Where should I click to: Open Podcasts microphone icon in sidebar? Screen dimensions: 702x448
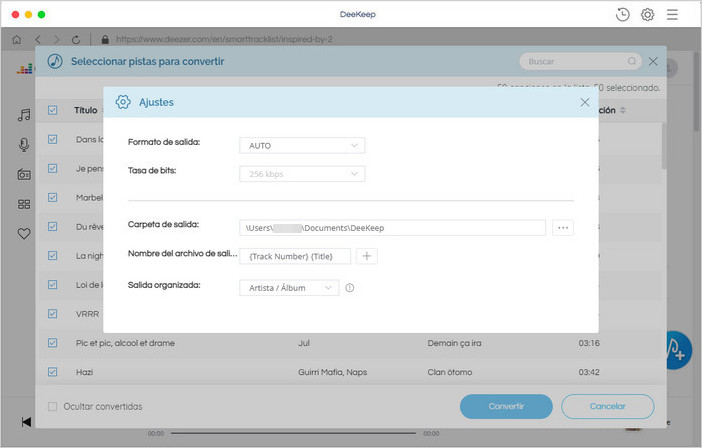click(24, 145)
